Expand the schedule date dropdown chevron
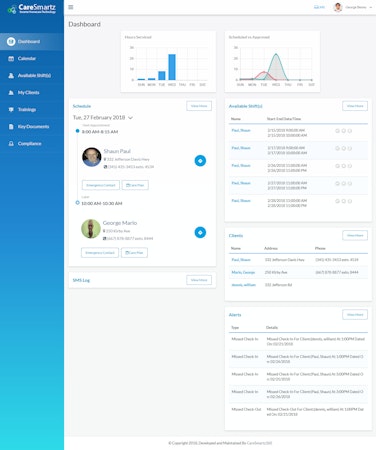The image size is (376, 450). [x=130, y=118]
